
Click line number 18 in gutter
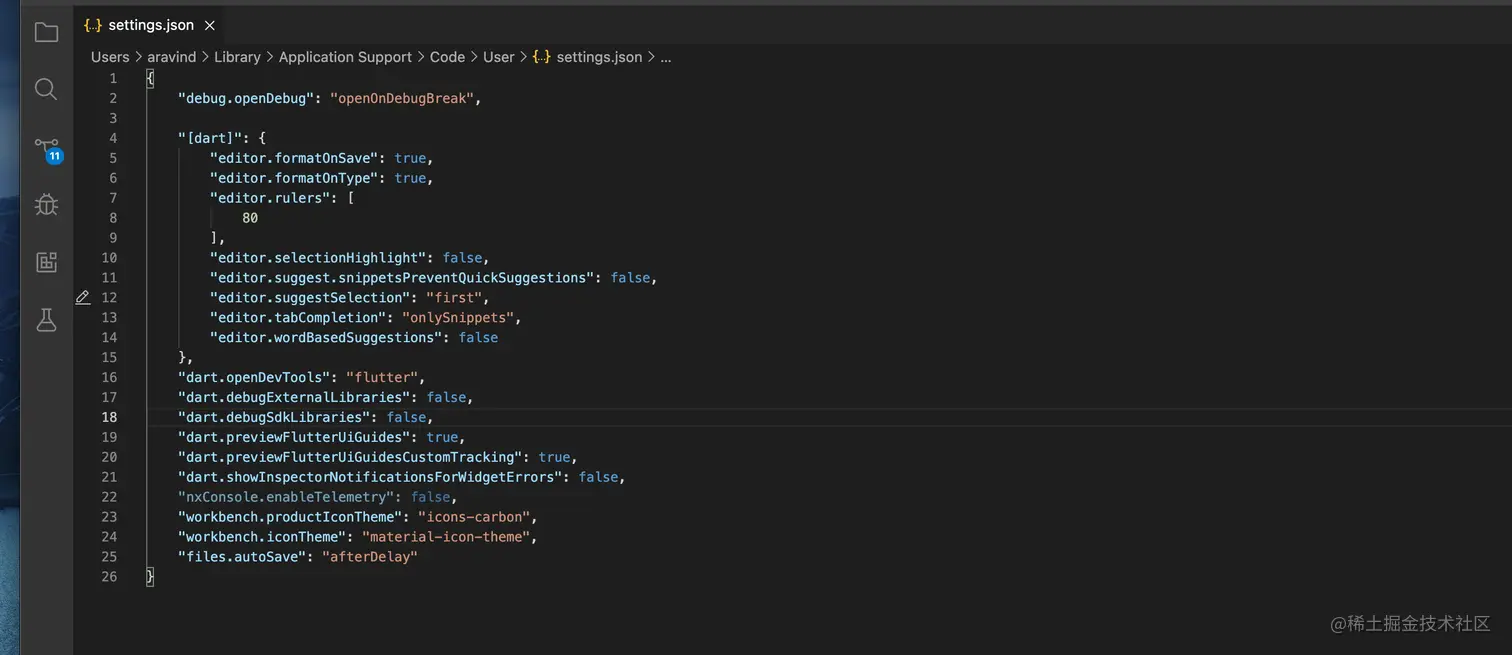pos(109,417)
